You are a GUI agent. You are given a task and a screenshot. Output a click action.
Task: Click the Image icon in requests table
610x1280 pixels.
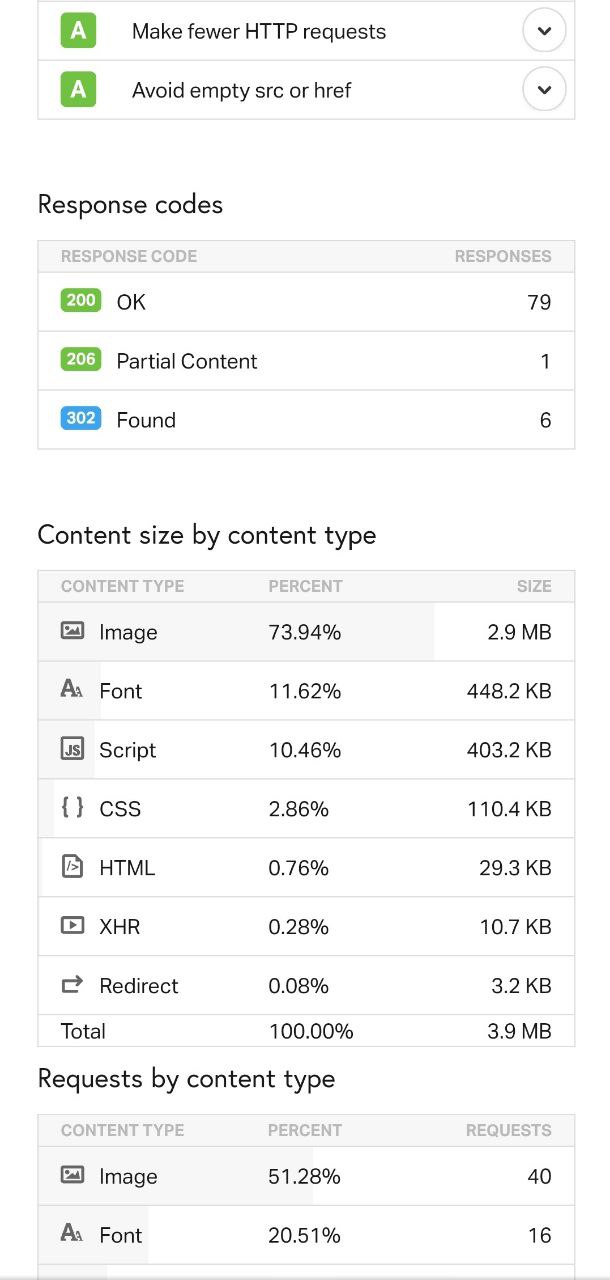tap(72, 1175)
